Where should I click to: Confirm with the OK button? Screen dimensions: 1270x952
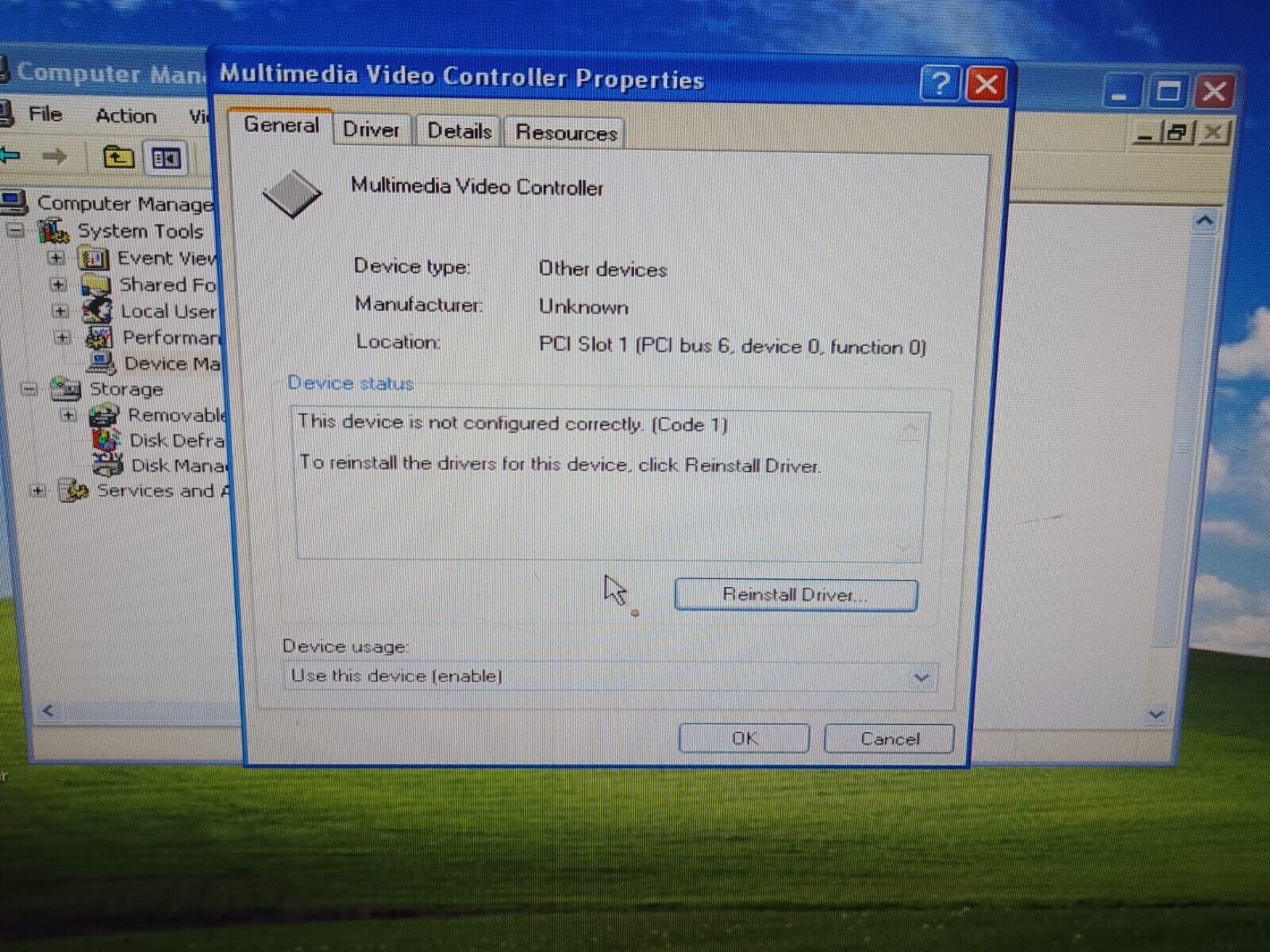(x=745, y=739)
